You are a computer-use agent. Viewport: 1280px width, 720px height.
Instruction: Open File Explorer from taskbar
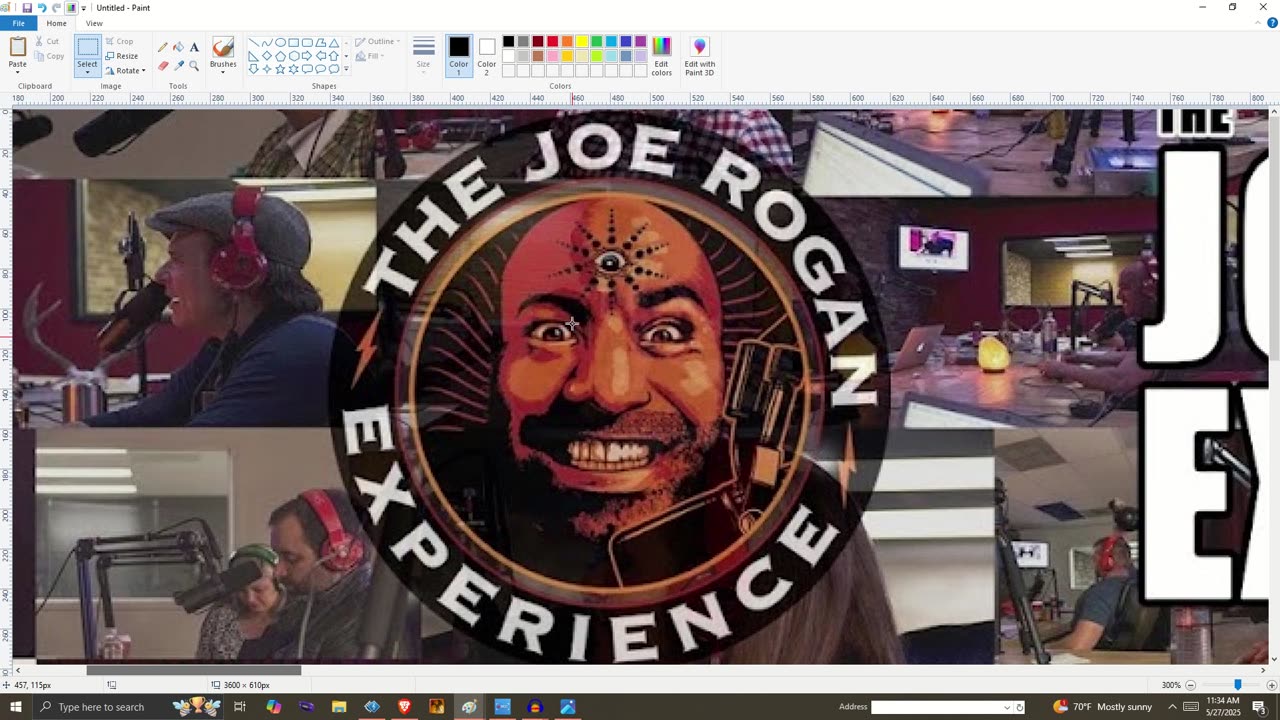click(x=339, y=707)
